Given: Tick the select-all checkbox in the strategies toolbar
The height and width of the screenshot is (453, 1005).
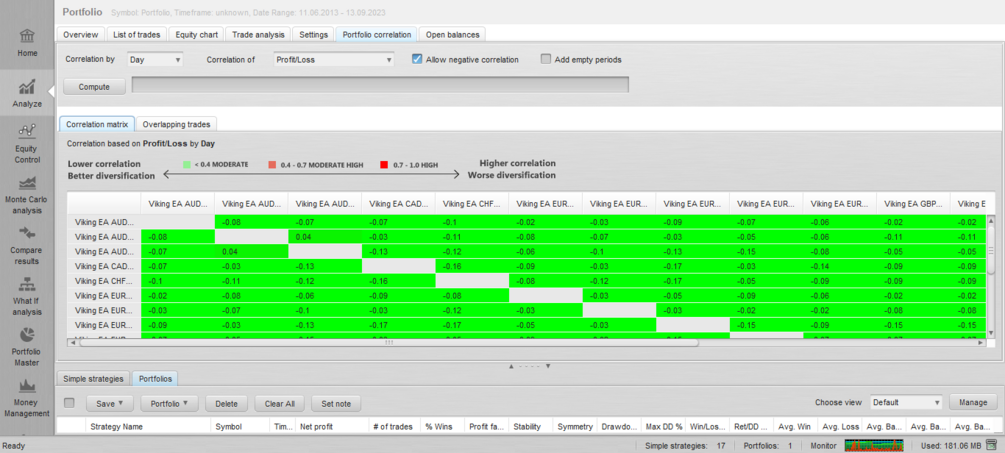Looking at the screenshot, I should 70,403.
